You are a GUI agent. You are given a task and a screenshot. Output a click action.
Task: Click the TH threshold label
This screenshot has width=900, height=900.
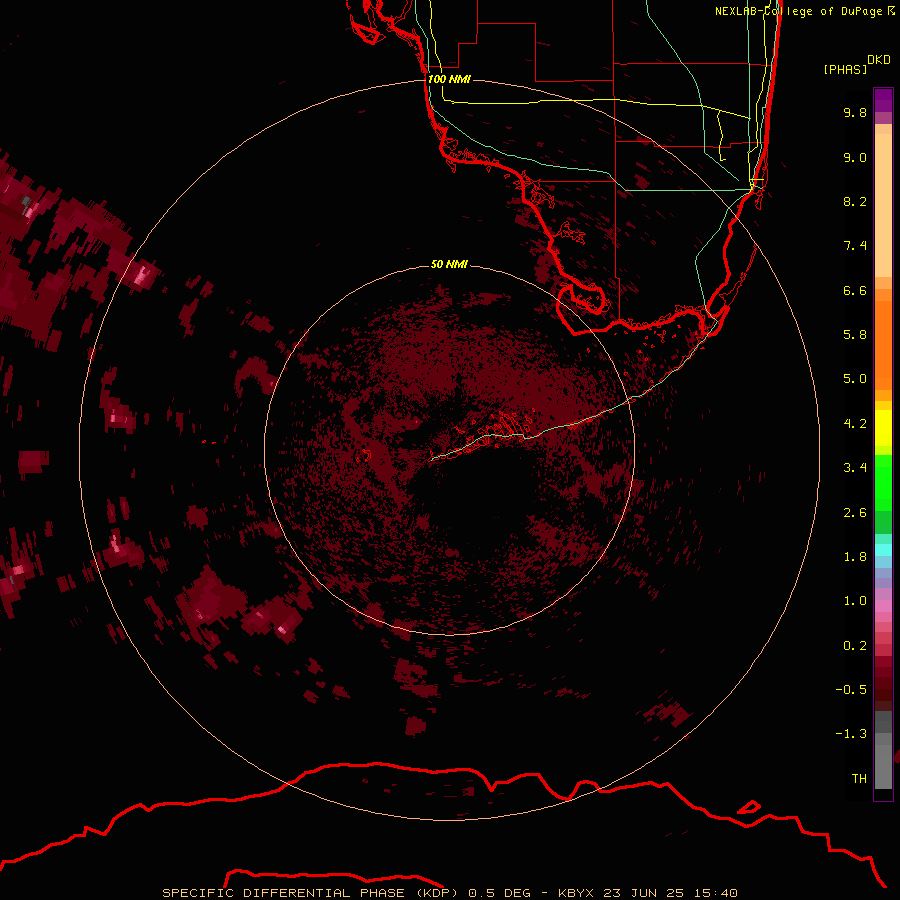coord(859,779)
